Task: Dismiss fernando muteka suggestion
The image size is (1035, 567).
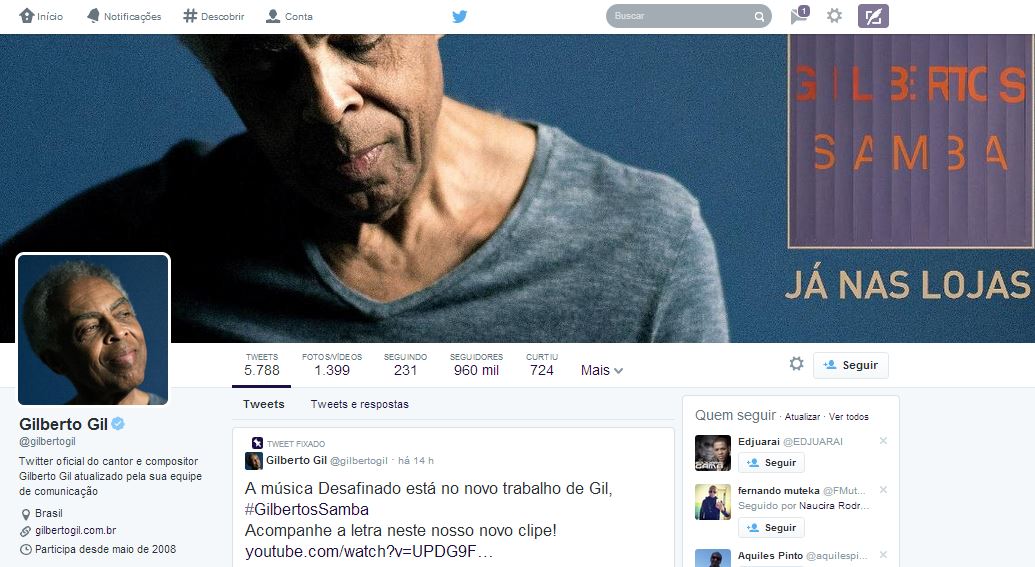Action: pyautogui.click(x=883, y=490)
